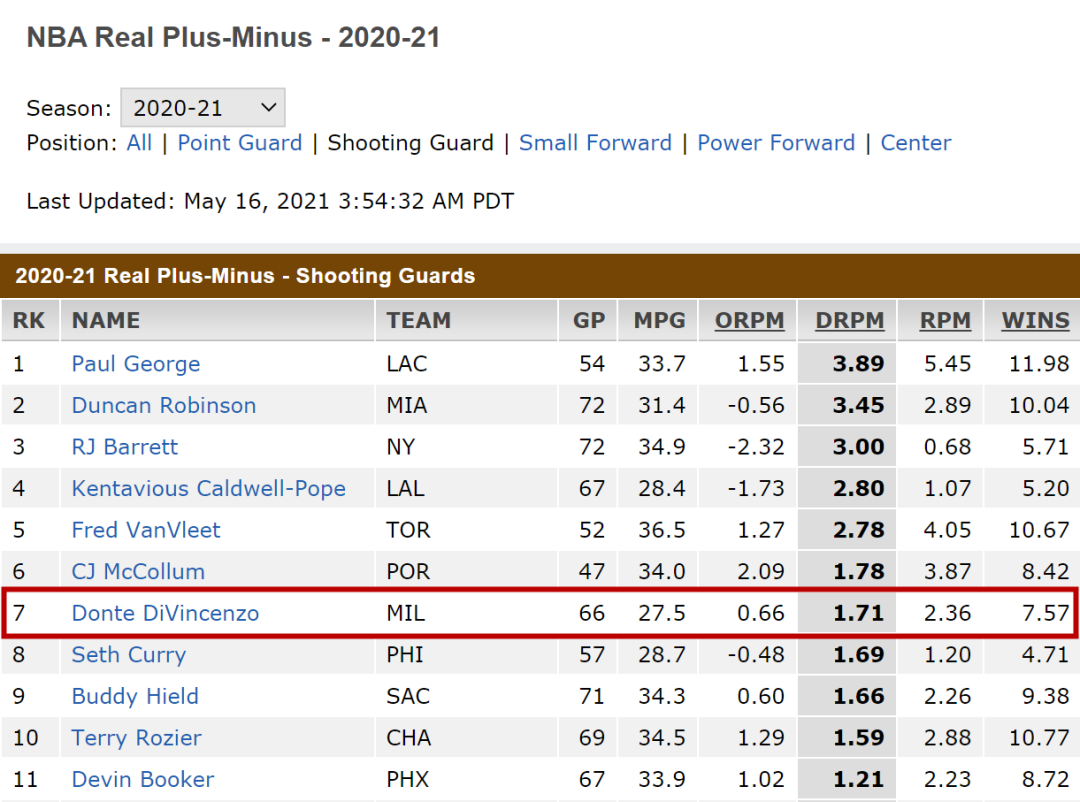Open Devin Booker player page
Screen dimensions: 1080x802
tap(143, 779)
